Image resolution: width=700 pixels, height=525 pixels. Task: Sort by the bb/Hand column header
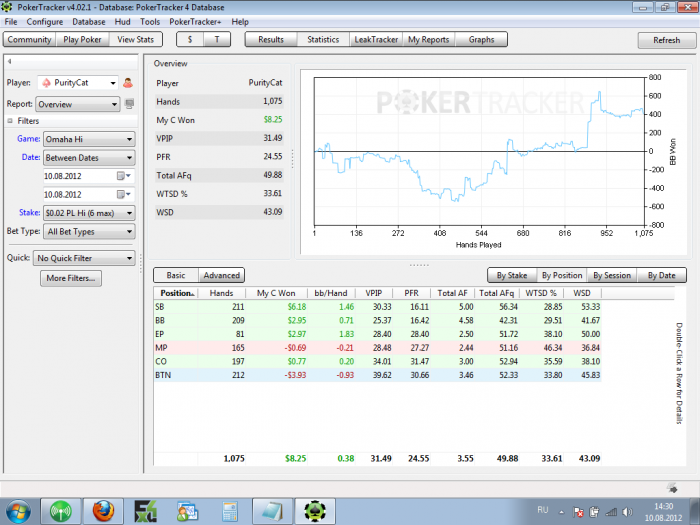[331, 293]
